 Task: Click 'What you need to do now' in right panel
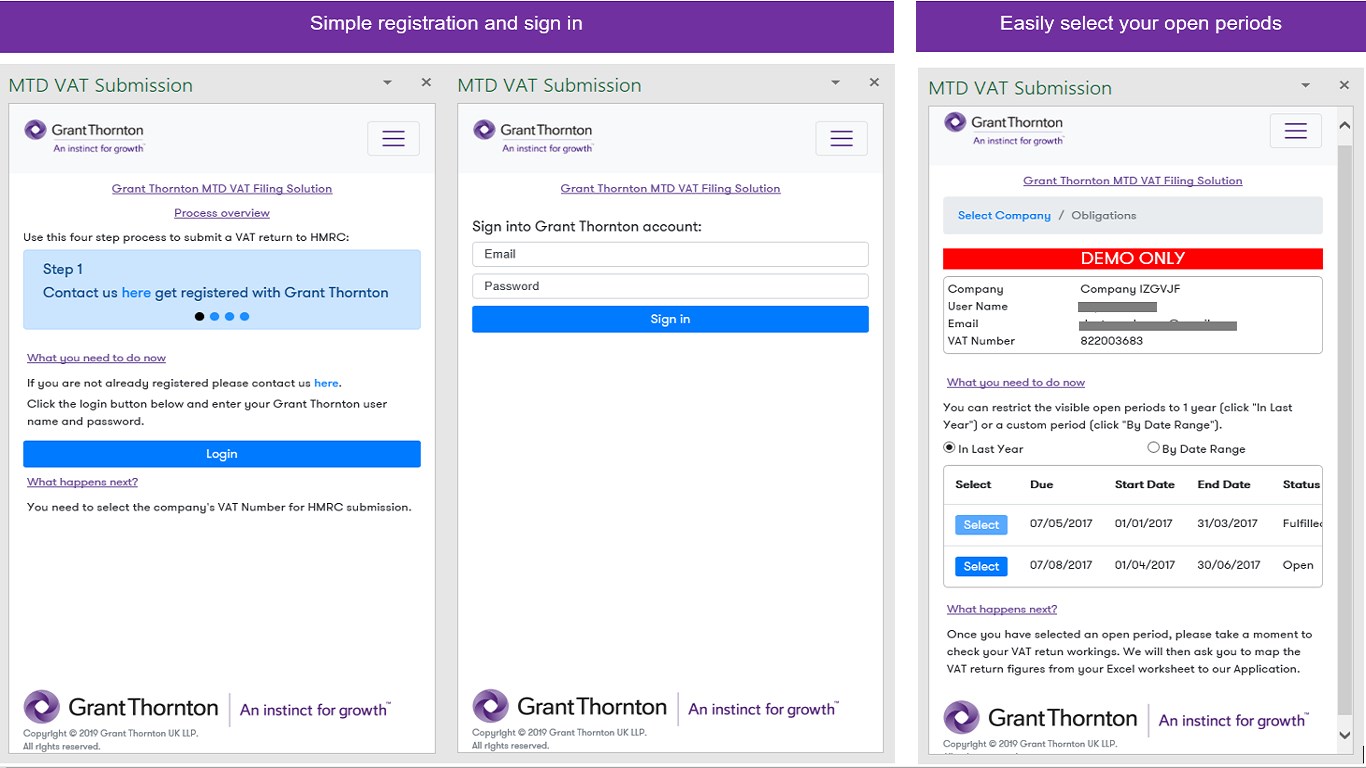(x=1016, y=383)
